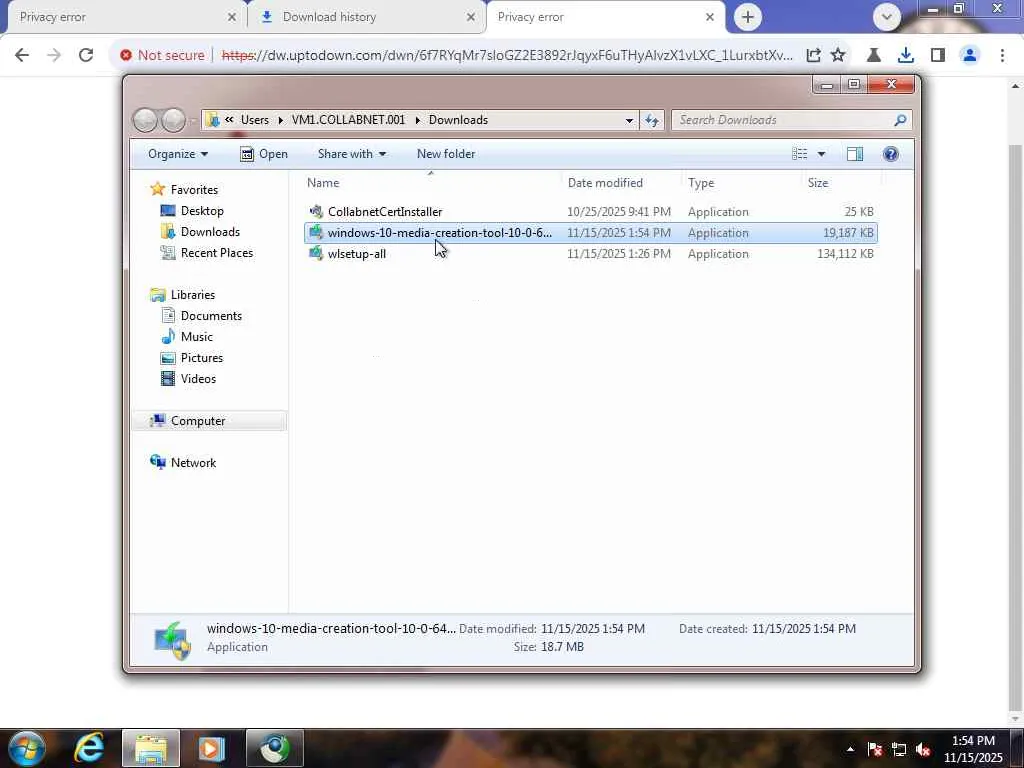Change your view icon in Explorer toolbar
The image size is (1024, 768).
pos(799,154)
